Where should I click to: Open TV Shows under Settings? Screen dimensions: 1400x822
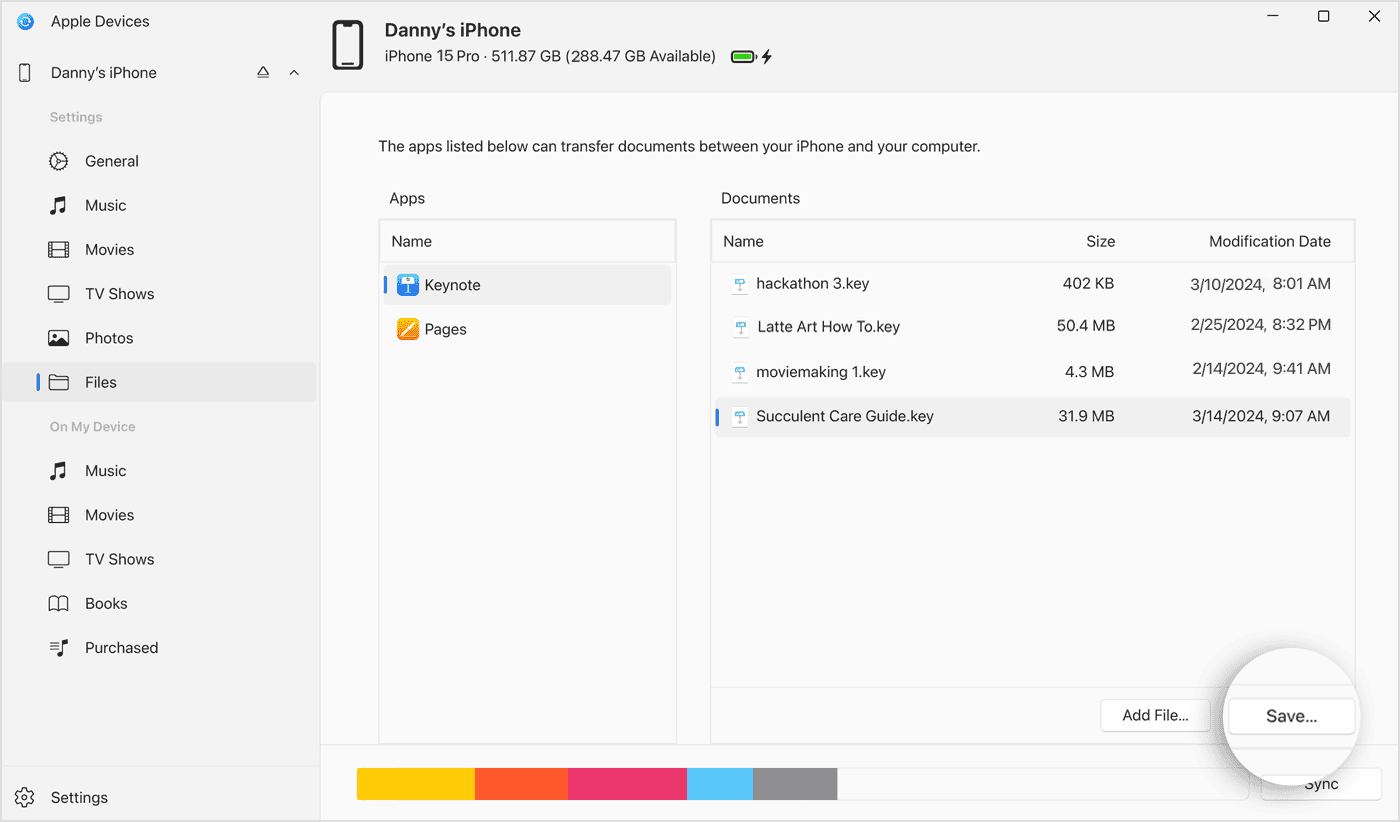point(117,293)
